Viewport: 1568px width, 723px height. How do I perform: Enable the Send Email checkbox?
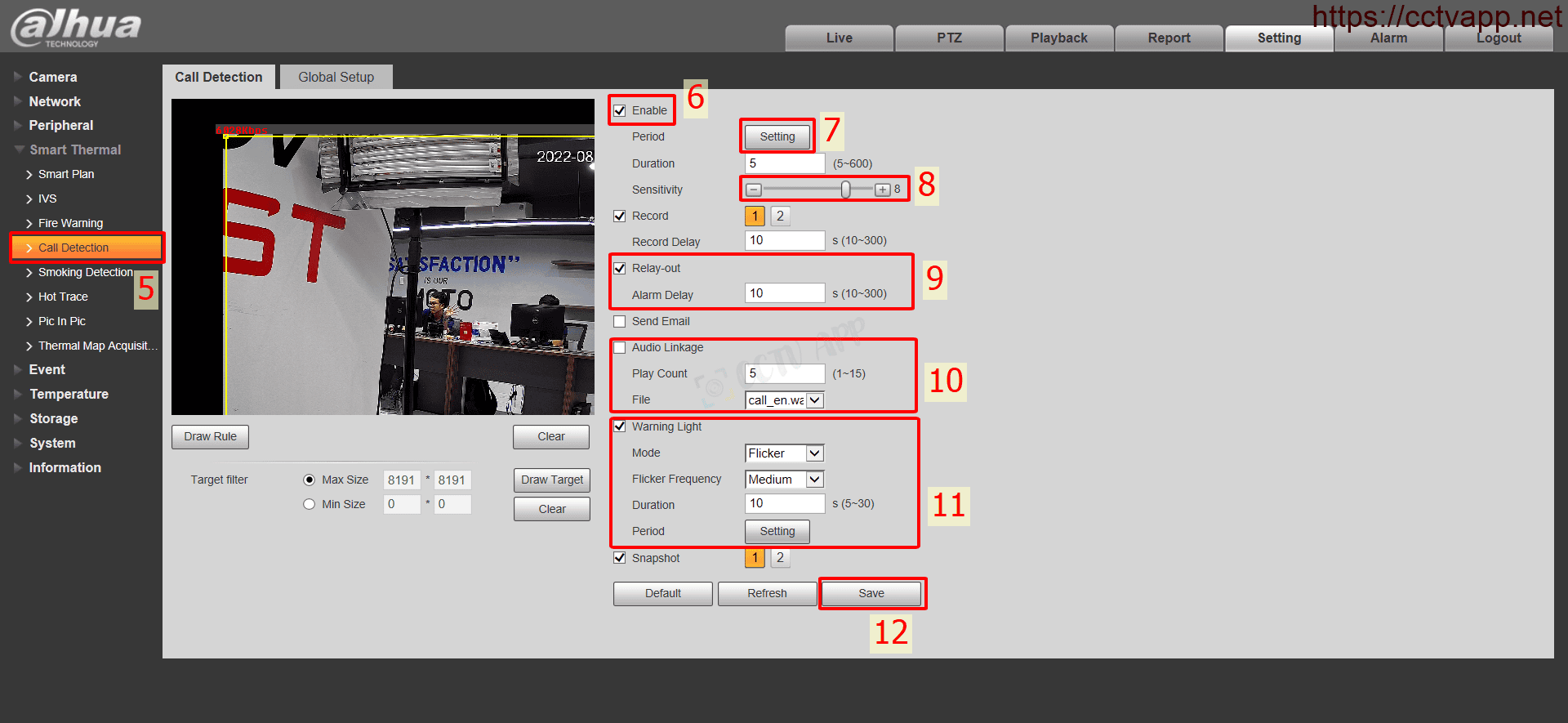(x=620, y=321)
